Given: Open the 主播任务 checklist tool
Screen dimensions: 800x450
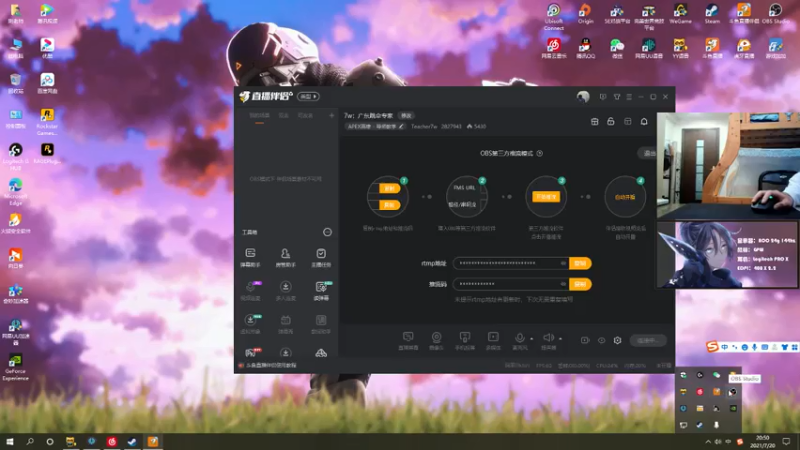Looking at the screenshot, I should [321, 257].
